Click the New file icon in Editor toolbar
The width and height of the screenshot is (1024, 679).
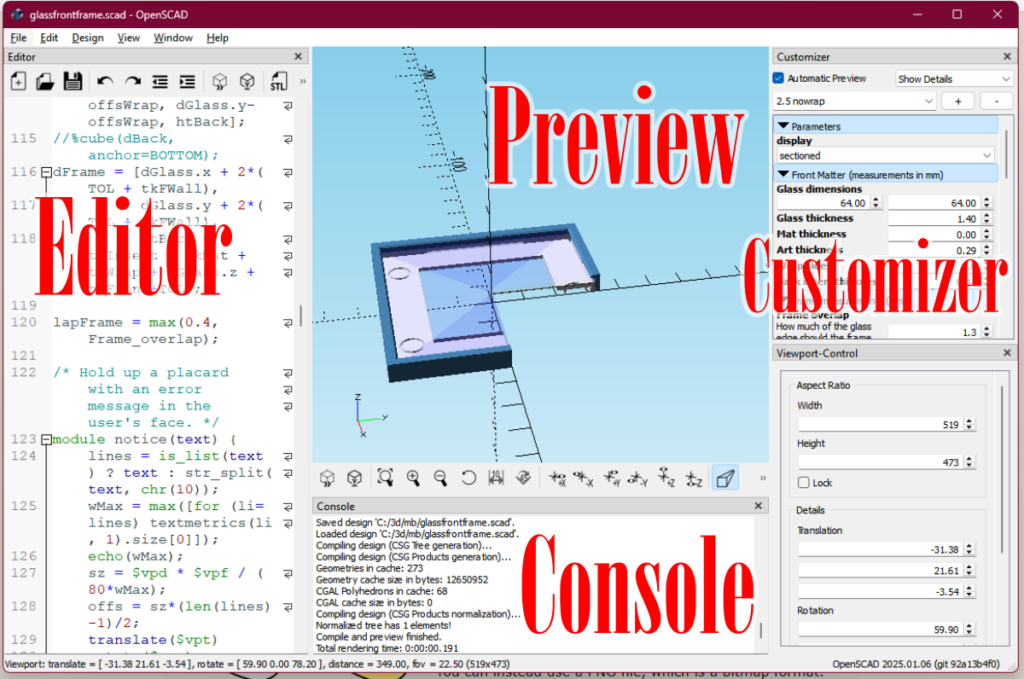pos(18,81)
